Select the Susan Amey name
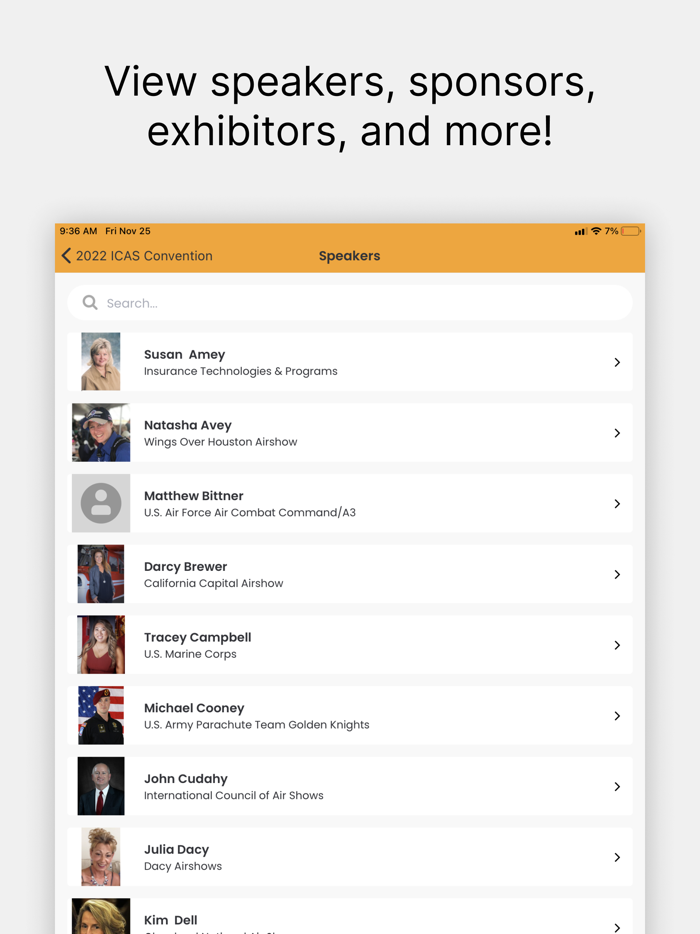 (185, 354)
